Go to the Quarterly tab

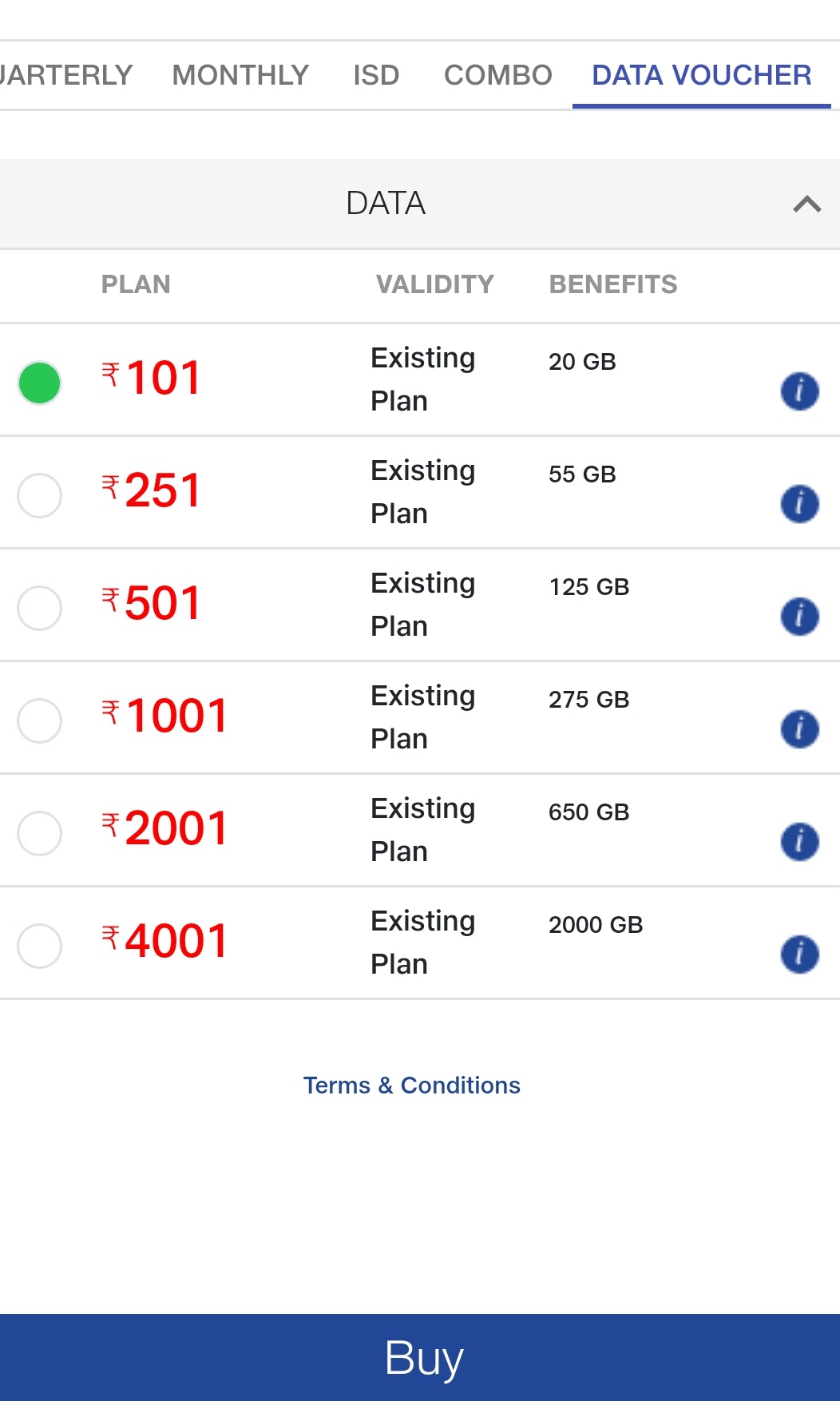[65, 75]
